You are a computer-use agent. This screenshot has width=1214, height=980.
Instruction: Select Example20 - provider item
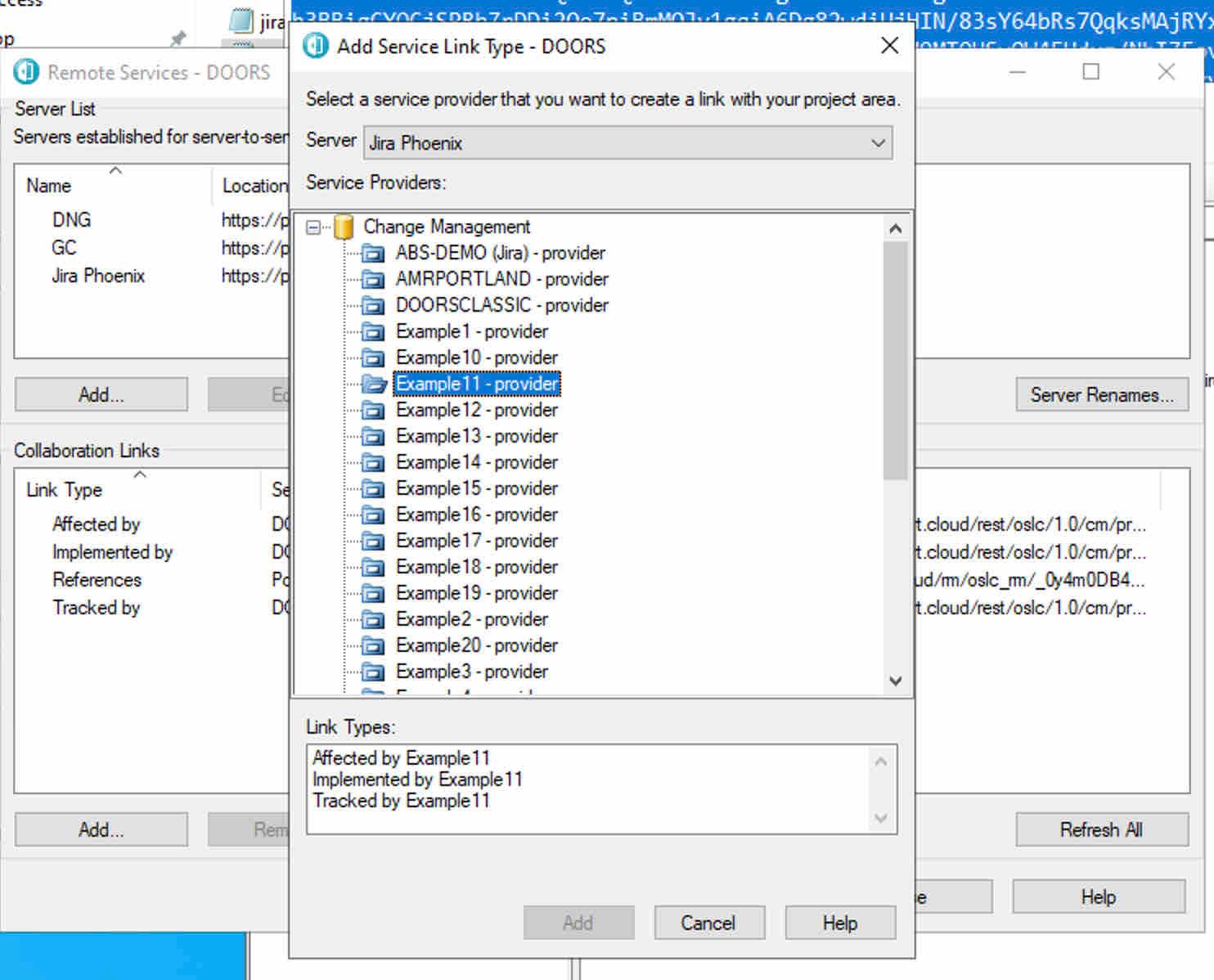477,645
